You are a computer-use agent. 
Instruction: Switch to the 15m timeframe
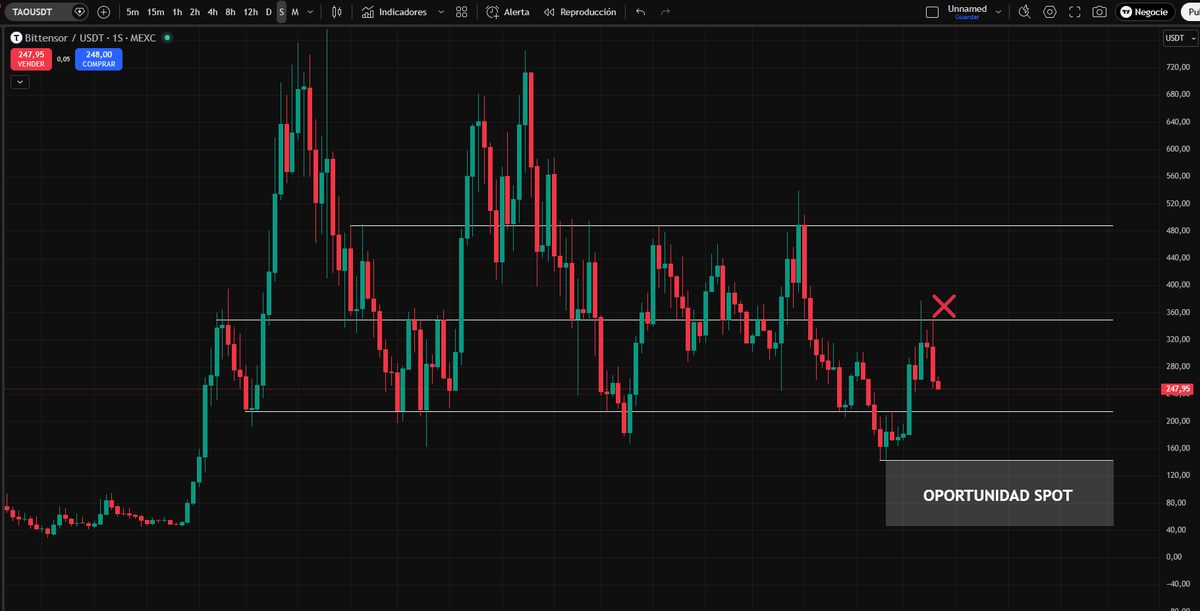(155, 12)
